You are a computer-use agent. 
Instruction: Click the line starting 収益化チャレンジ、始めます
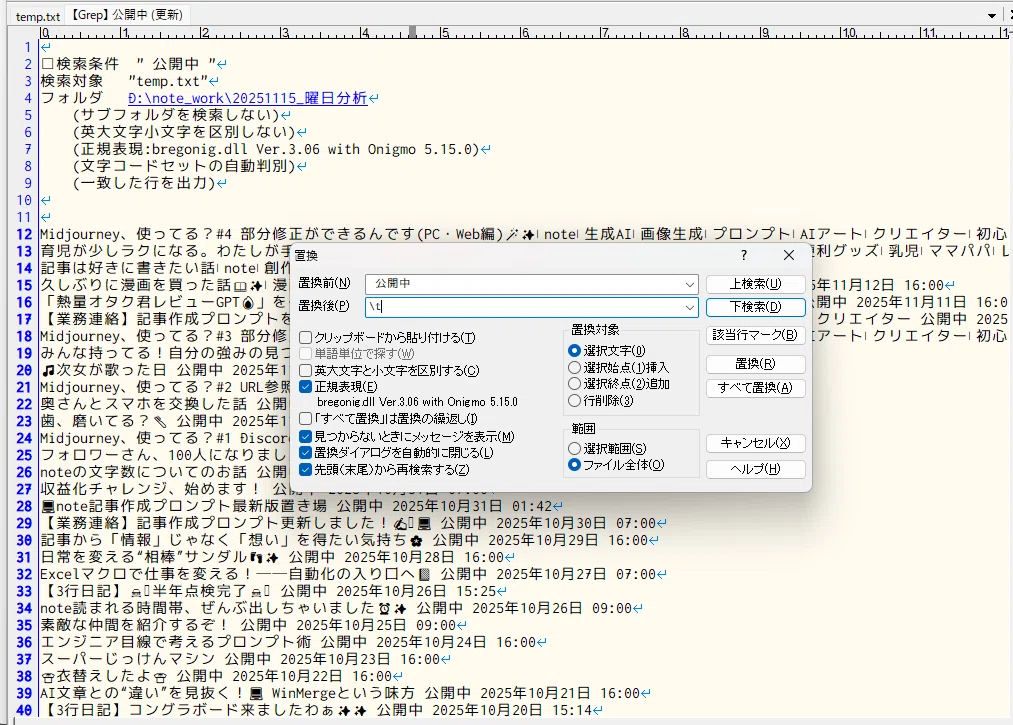[x=165, y=489]
